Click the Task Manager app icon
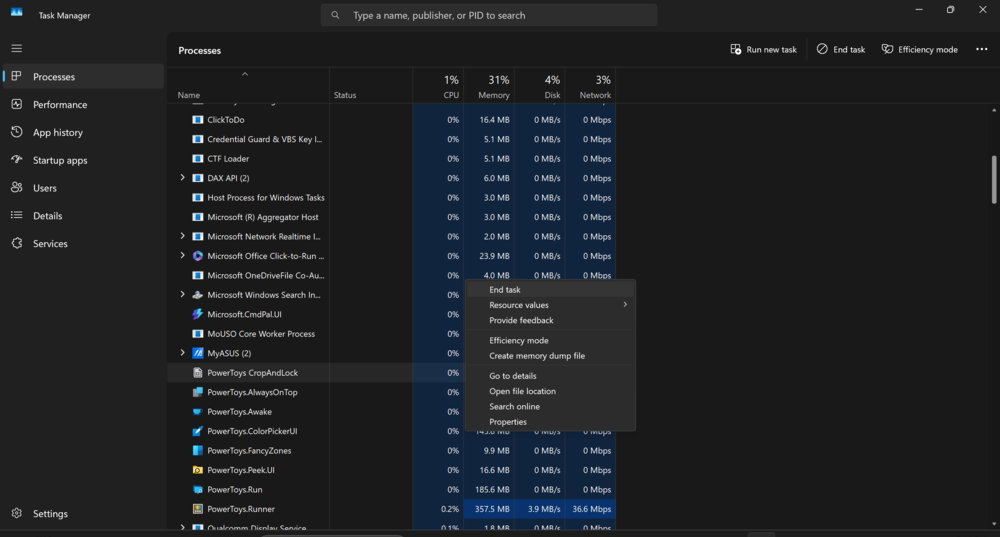 pyautogui.click(x=17, y=12)
